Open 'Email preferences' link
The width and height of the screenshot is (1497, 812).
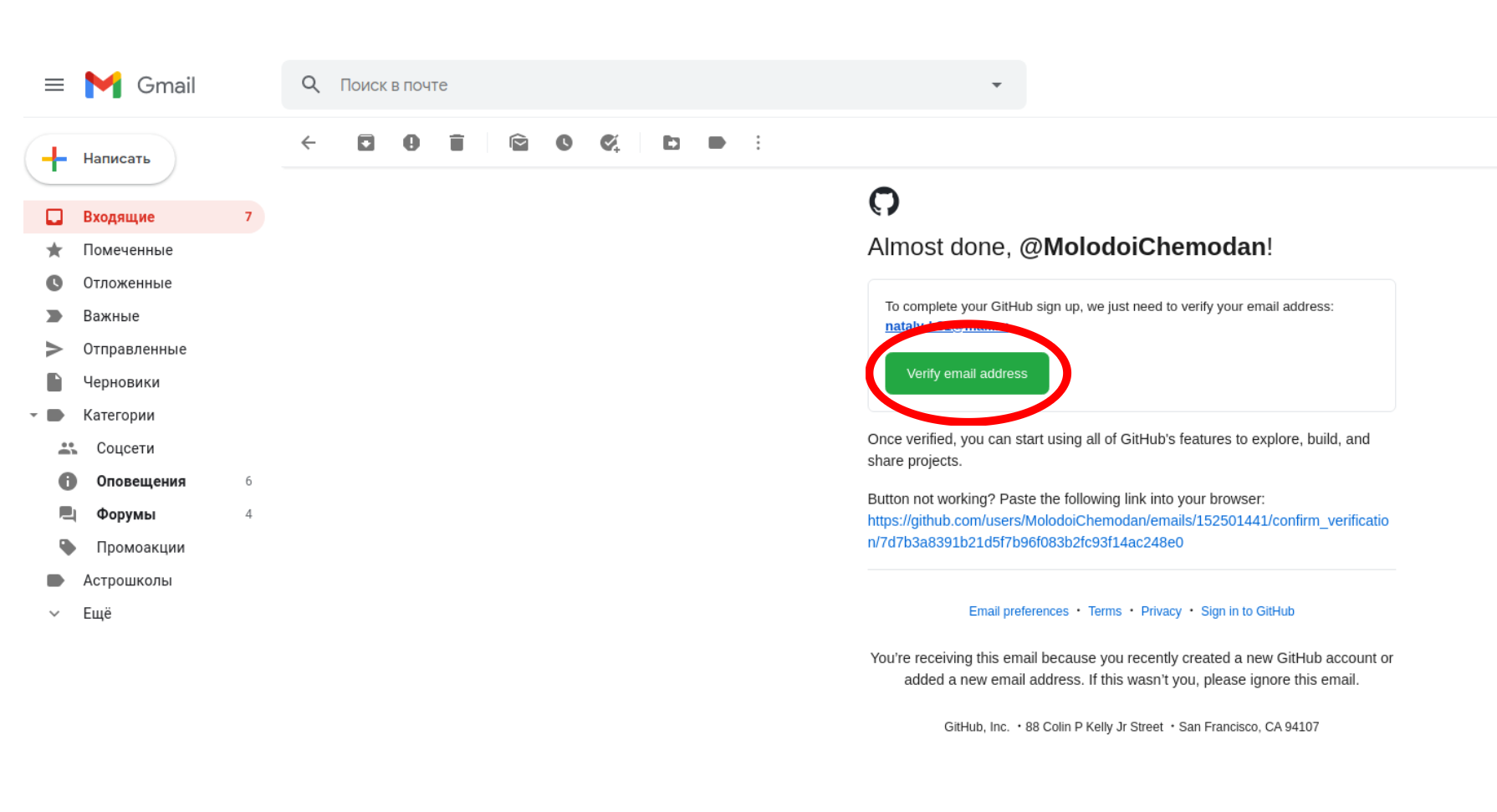click(1019, 611)
